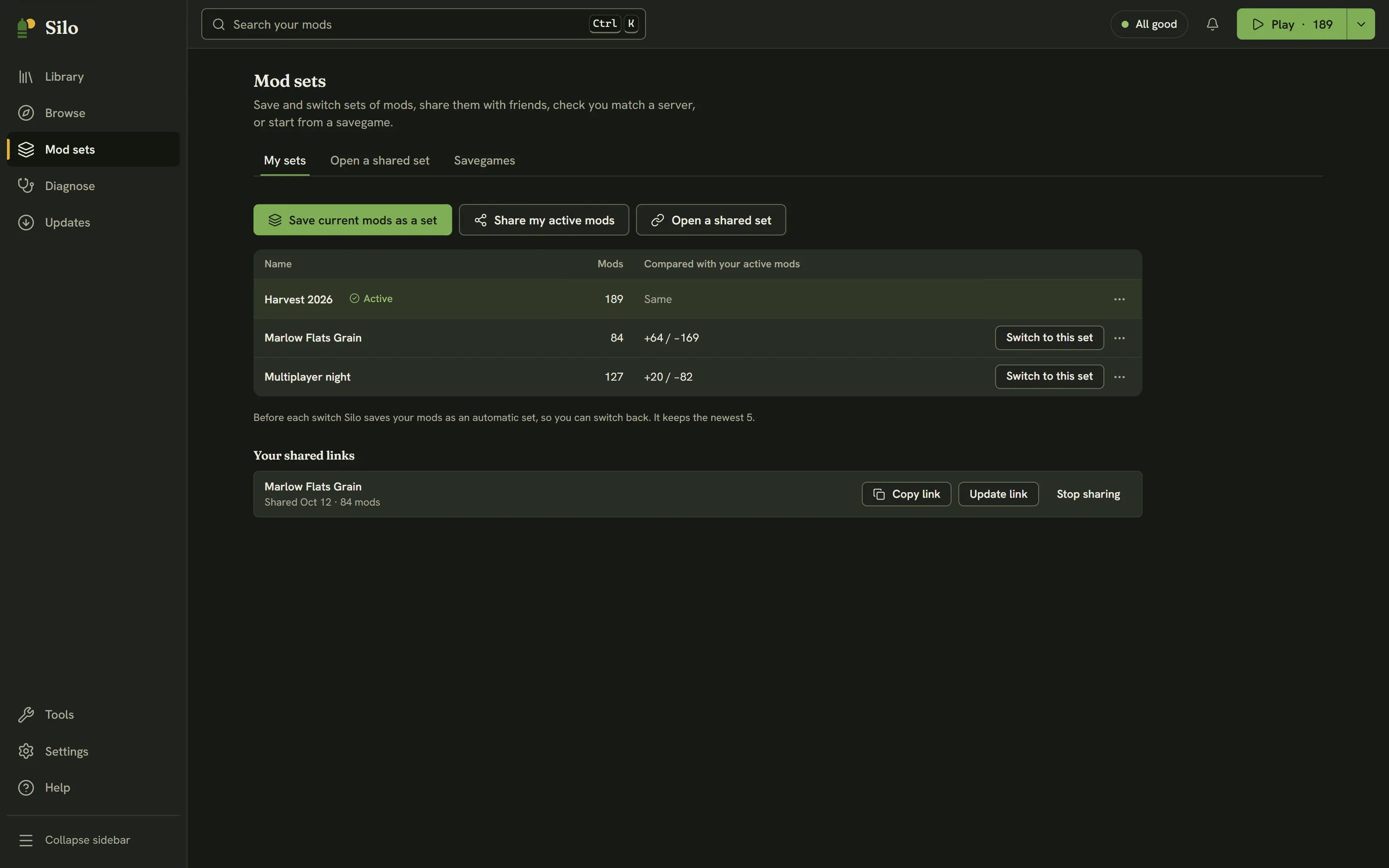The height and width of the screenshot is (868, 1389).
Task: Click Update link for the shared set
Action: pos(998,494)
